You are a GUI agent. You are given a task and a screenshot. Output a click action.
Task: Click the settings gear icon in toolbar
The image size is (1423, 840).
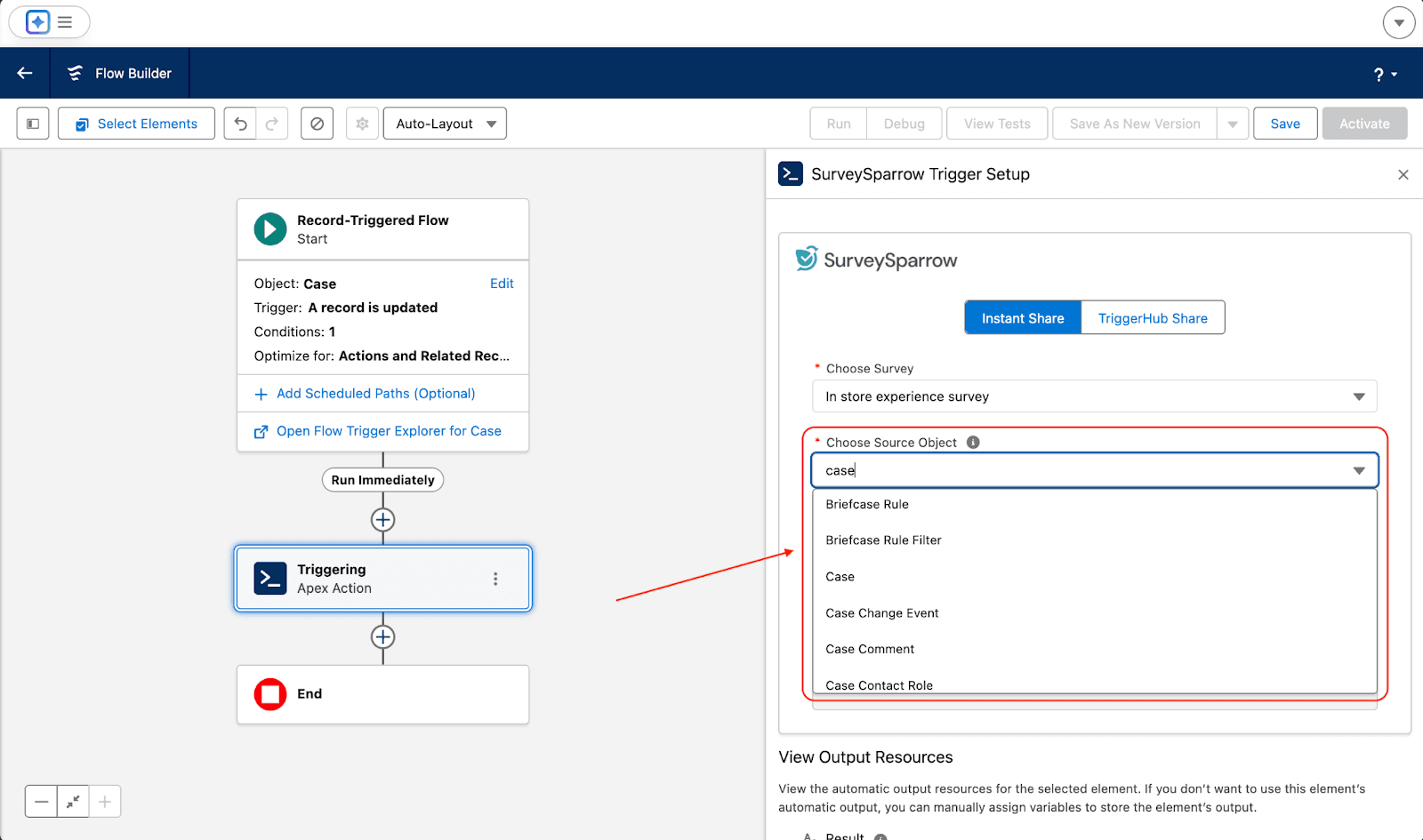362,124
